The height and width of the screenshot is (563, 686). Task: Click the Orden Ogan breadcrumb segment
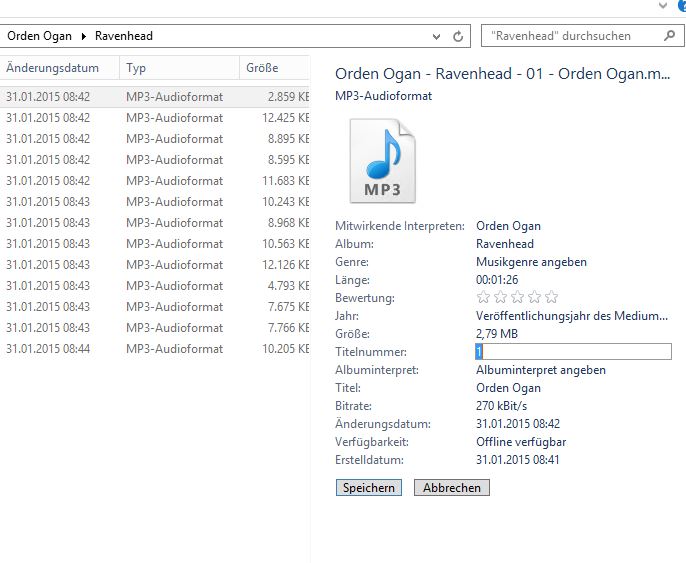point(39,36)
